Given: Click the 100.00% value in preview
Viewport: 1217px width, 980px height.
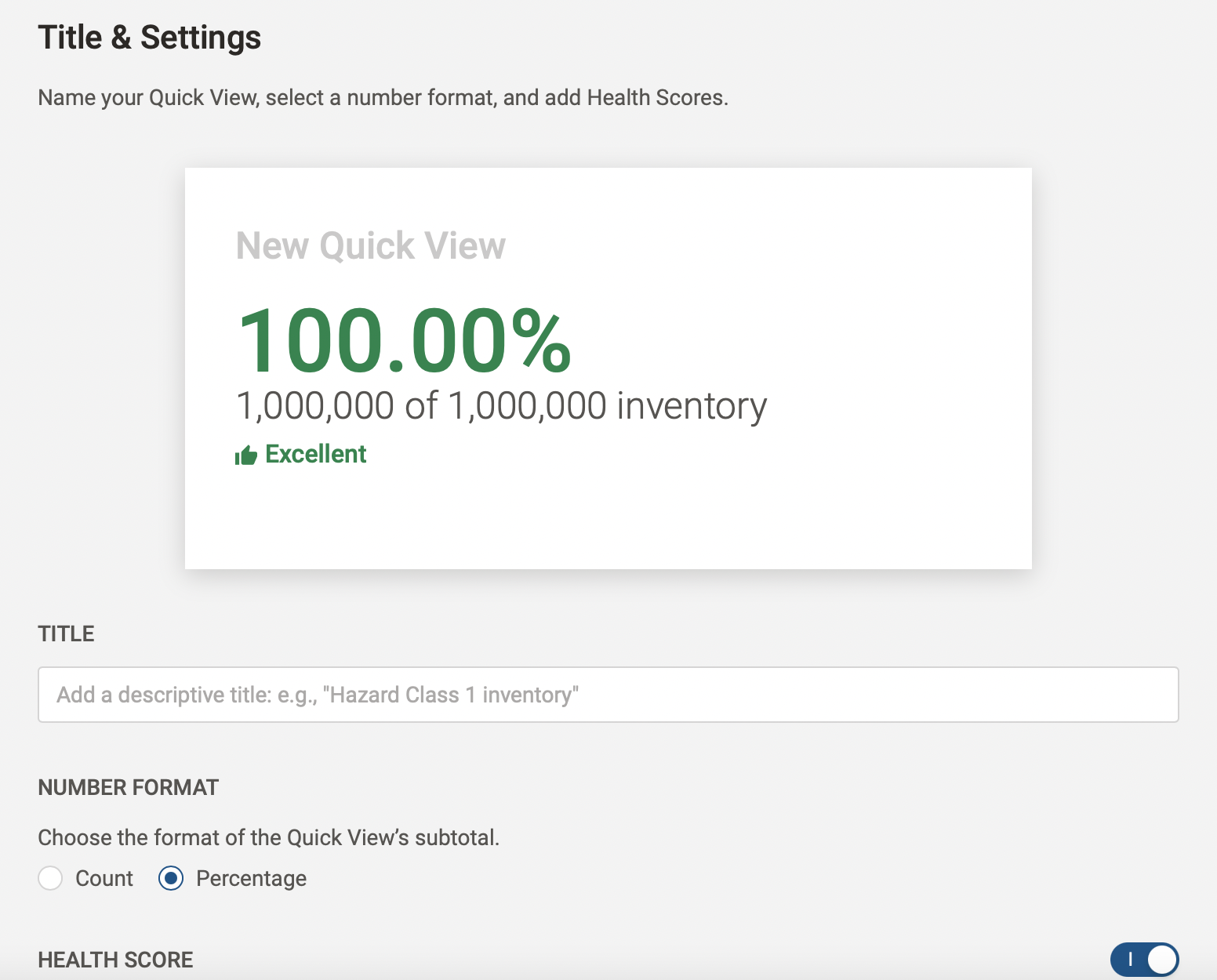Looking at the screenshot, I should pos(405,341).
